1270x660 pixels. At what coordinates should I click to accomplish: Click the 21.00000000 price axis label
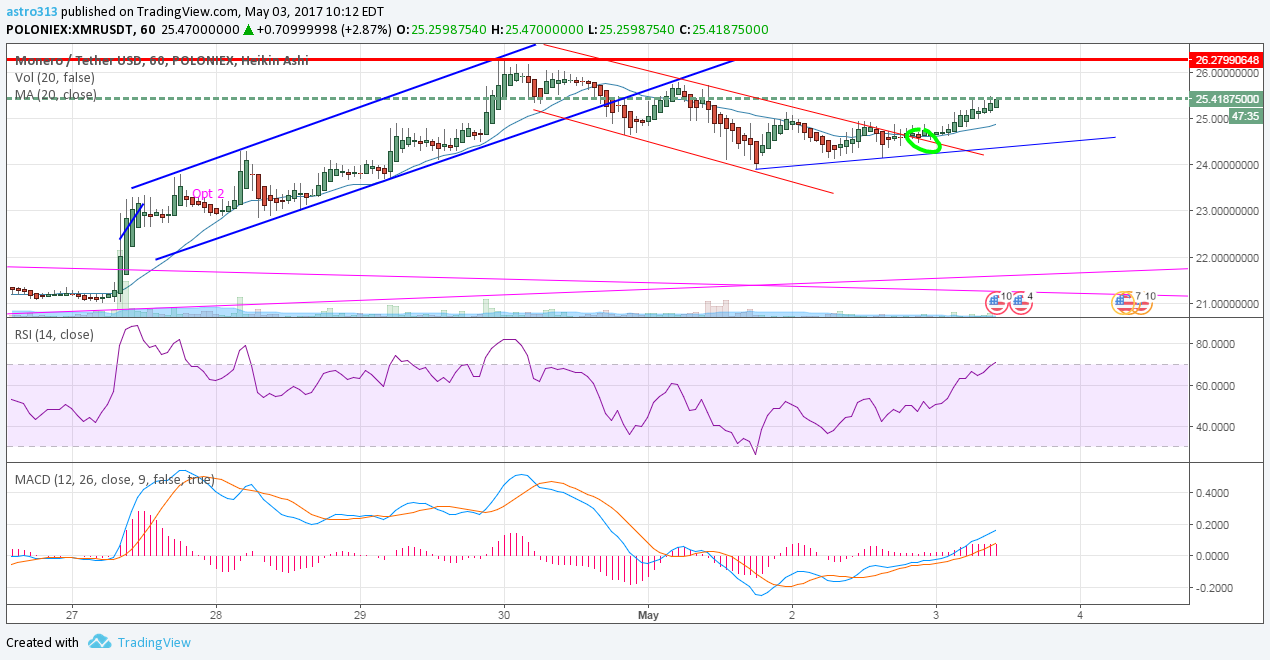coord(1226,304)
